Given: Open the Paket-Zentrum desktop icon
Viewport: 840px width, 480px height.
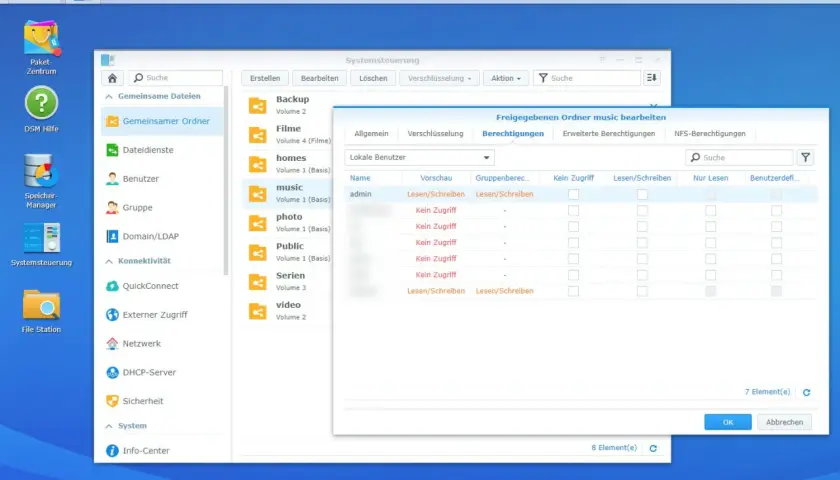Looking at the screenshot, I should [41, 47].
